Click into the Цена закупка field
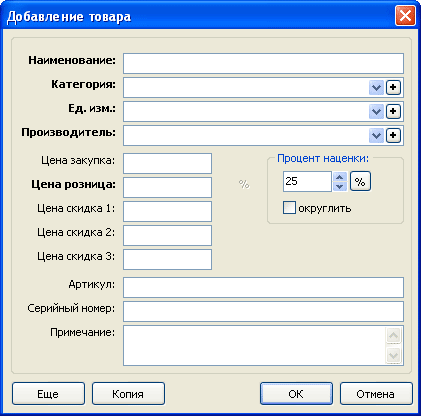 [167, 163]
